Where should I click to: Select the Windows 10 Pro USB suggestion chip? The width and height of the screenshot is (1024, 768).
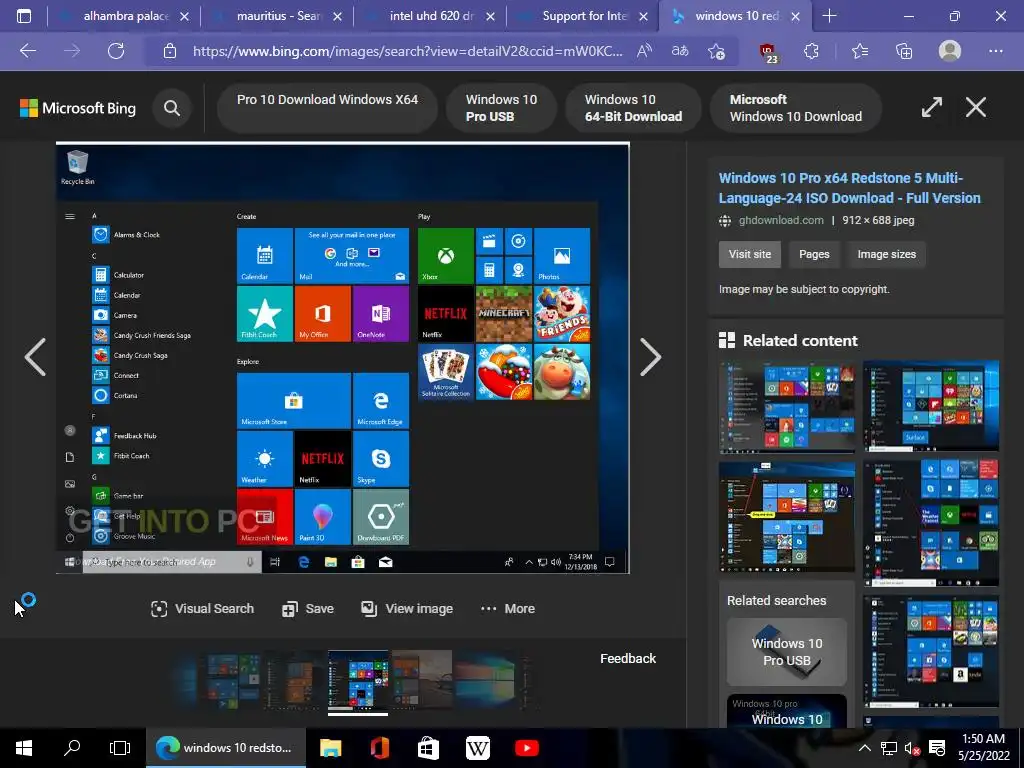(501, 108)
